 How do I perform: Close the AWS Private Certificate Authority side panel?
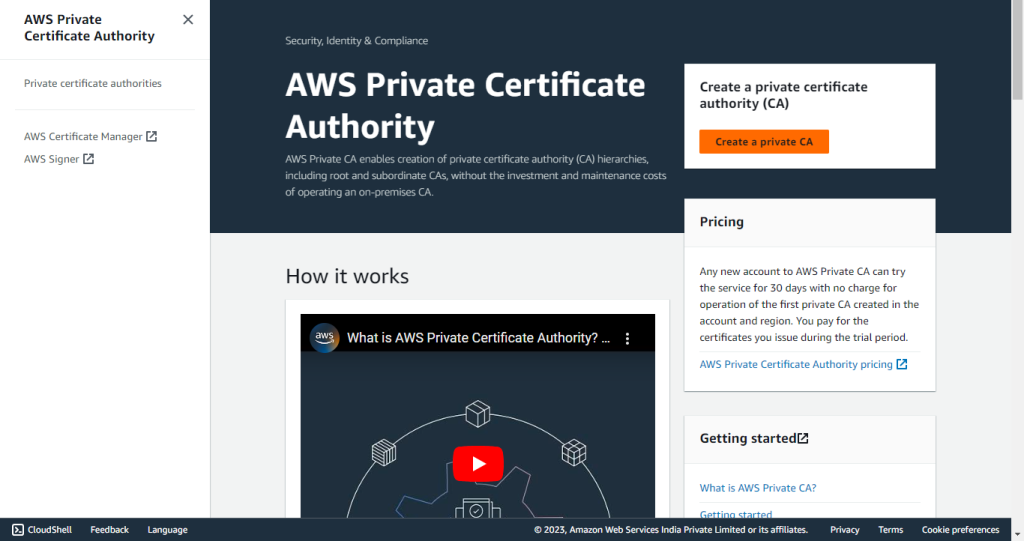click(x=188, y=20)
